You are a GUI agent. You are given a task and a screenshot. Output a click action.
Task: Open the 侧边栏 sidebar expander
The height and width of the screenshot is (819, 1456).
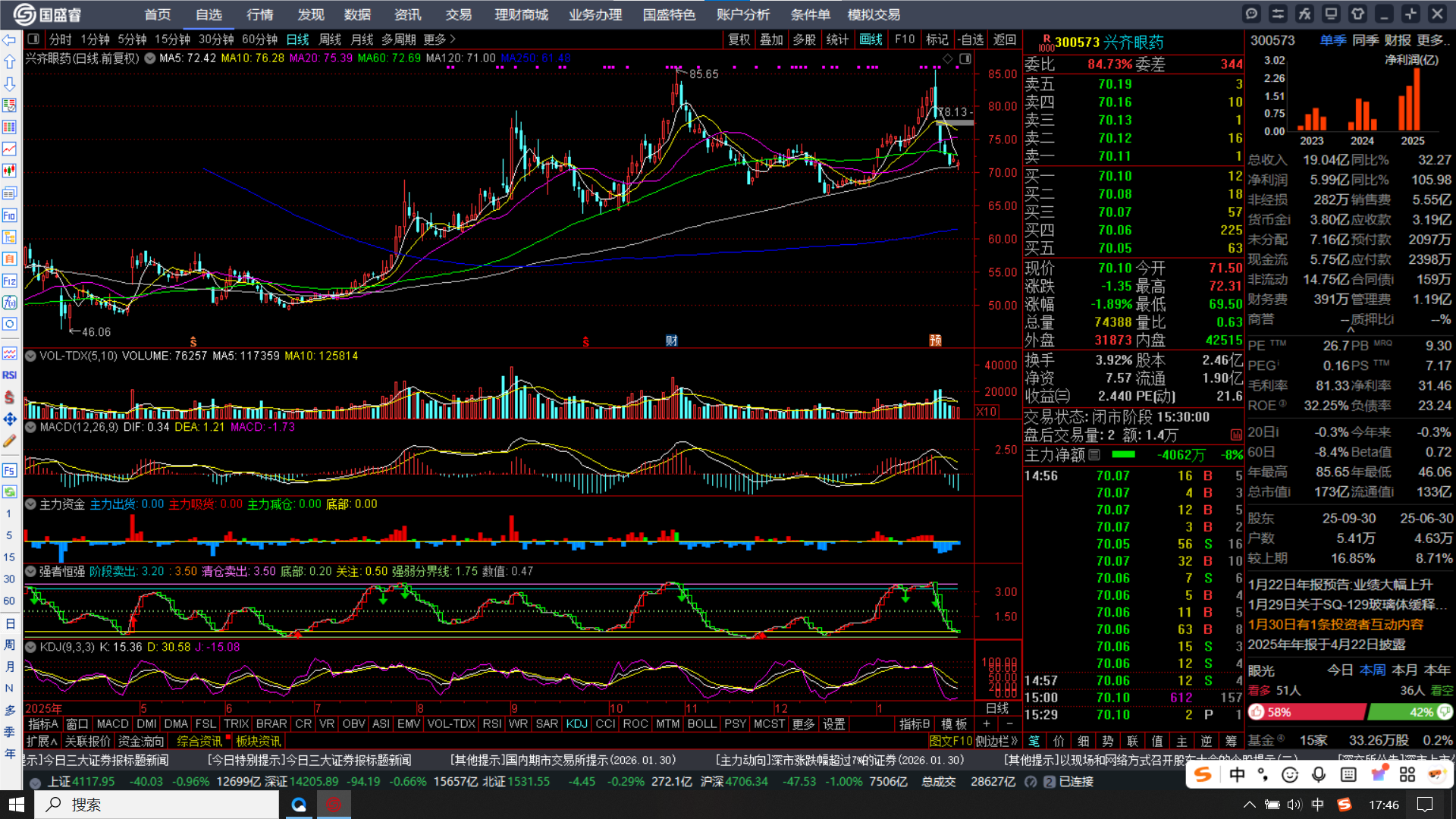(996, 741)
